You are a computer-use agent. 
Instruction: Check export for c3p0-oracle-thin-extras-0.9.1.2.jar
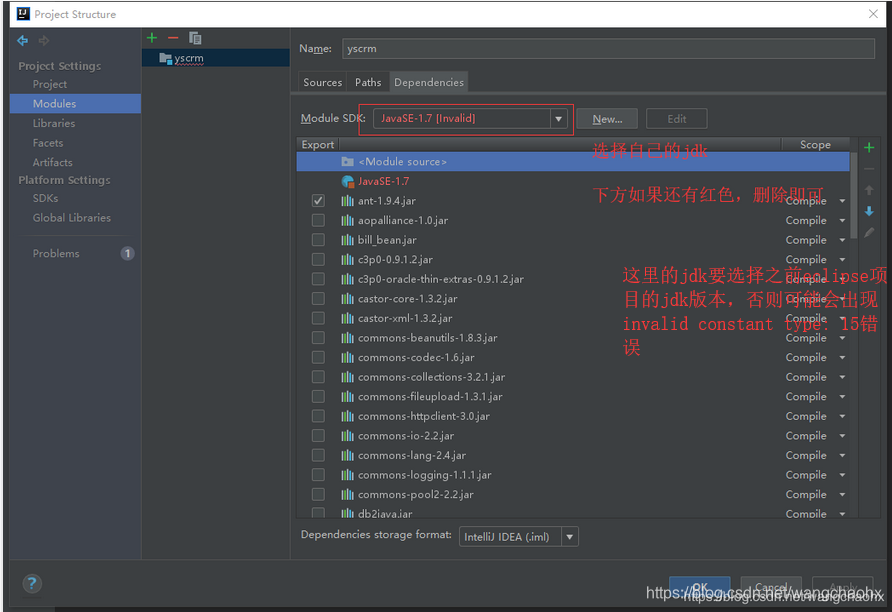318,279
